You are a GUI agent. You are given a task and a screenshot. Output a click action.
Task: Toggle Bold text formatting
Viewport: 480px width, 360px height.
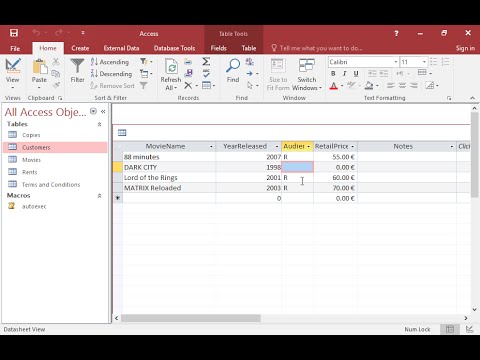click(333, 74)
